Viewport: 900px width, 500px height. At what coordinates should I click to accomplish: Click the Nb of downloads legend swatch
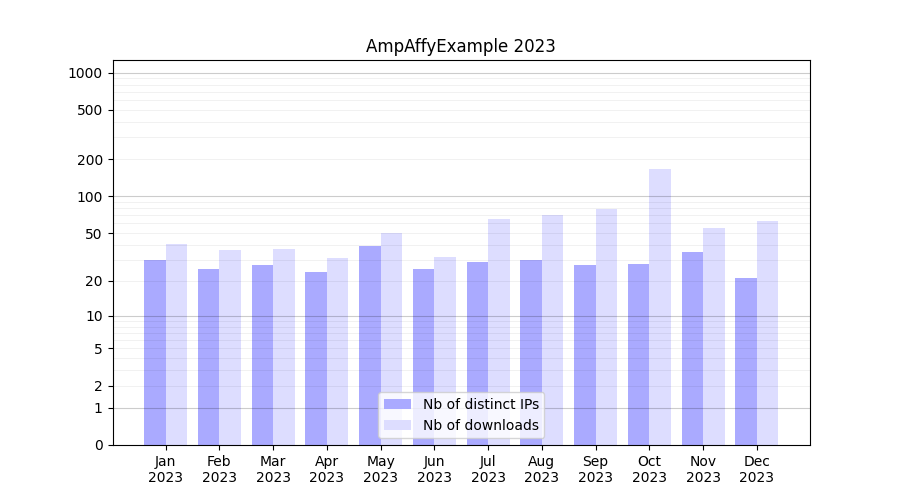click(x=397, y=425)
